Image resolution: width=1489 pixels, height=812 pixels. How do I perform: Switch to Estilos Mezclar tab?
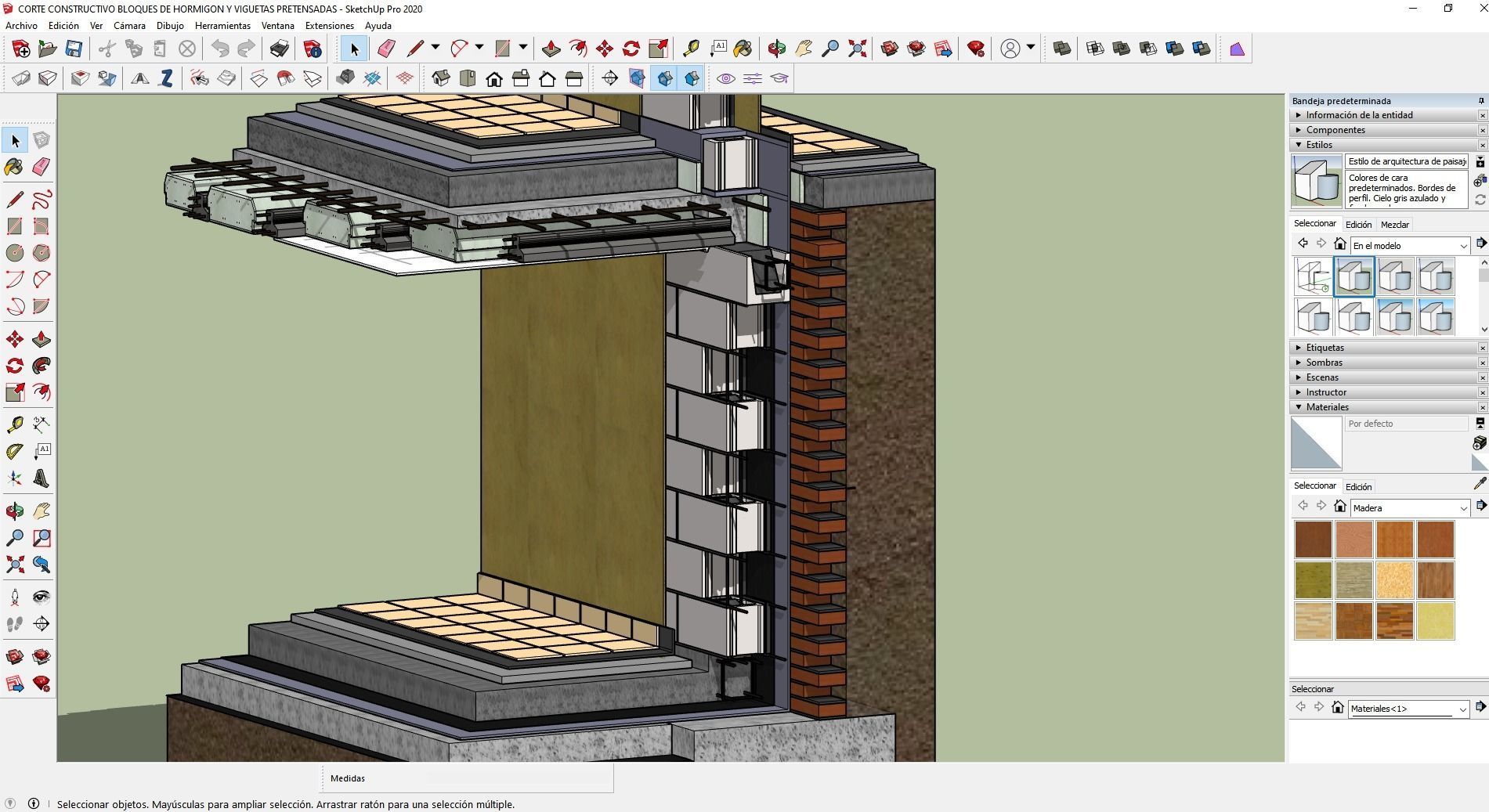1394,225
